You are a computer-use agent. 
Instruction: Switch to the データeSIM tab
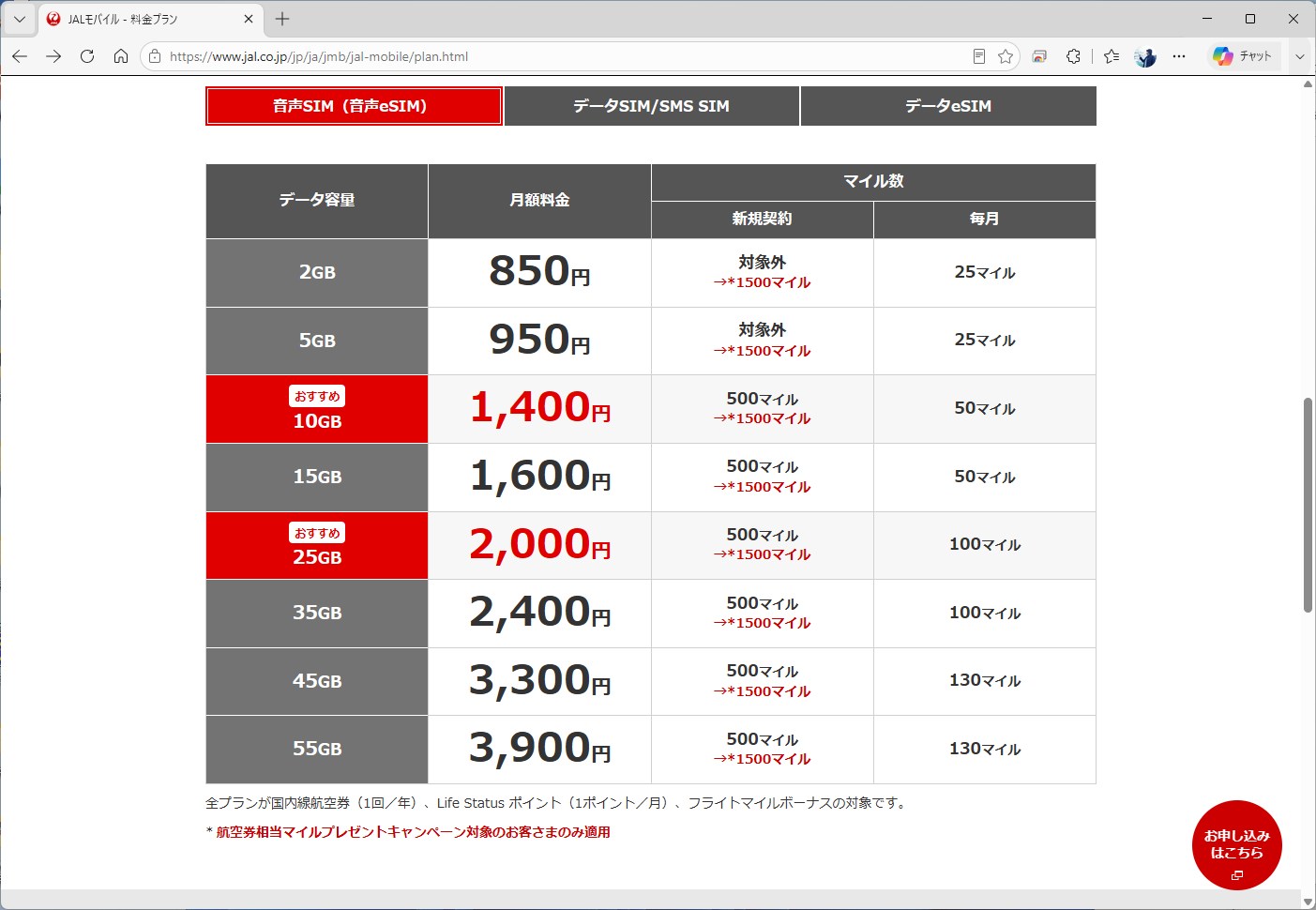(948, 106)
